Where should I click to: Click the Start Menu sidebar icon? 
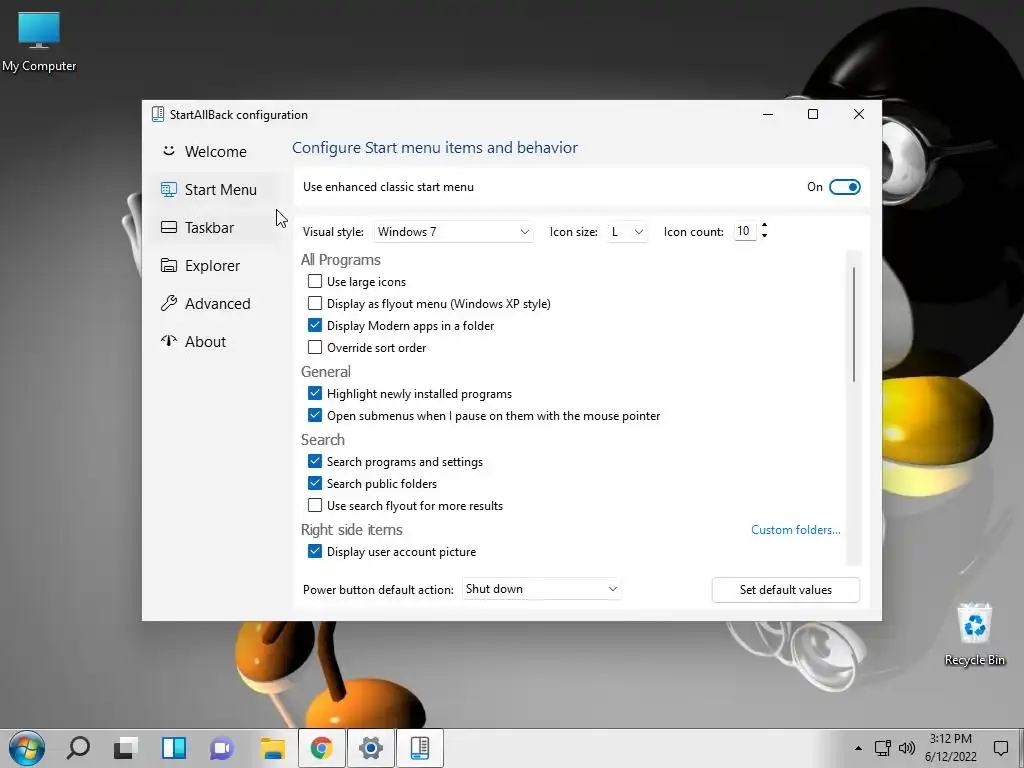[x=168, y=189]
